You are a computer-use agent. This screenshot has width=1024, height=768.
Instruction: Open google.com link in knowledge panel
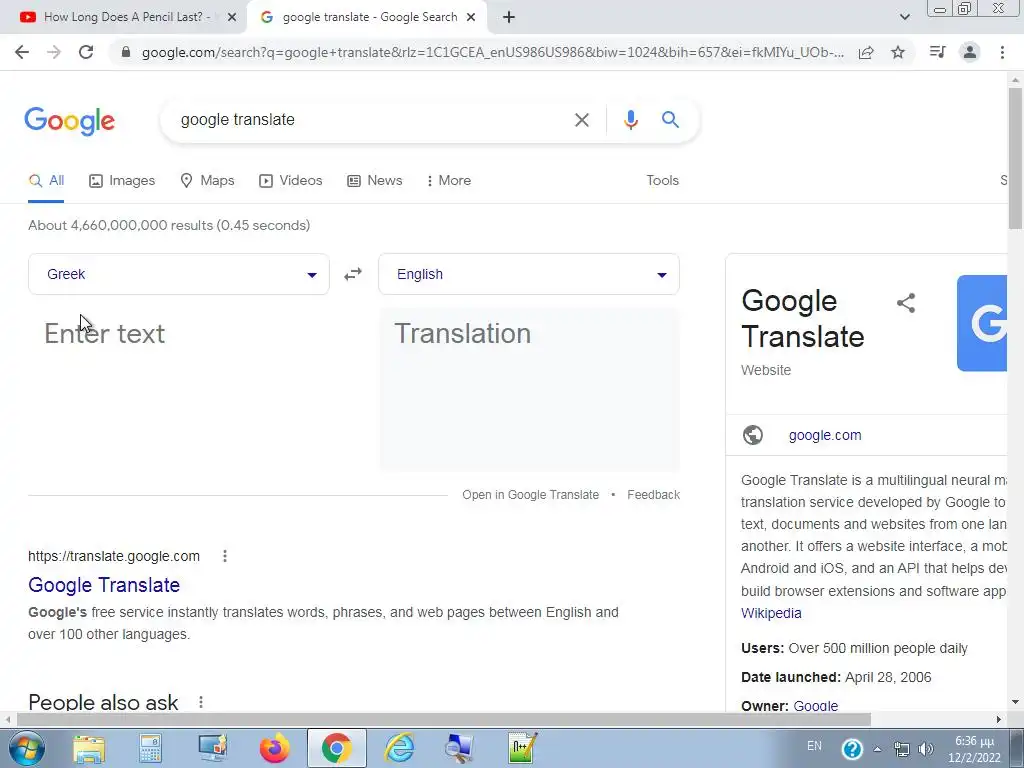[825, 435]
